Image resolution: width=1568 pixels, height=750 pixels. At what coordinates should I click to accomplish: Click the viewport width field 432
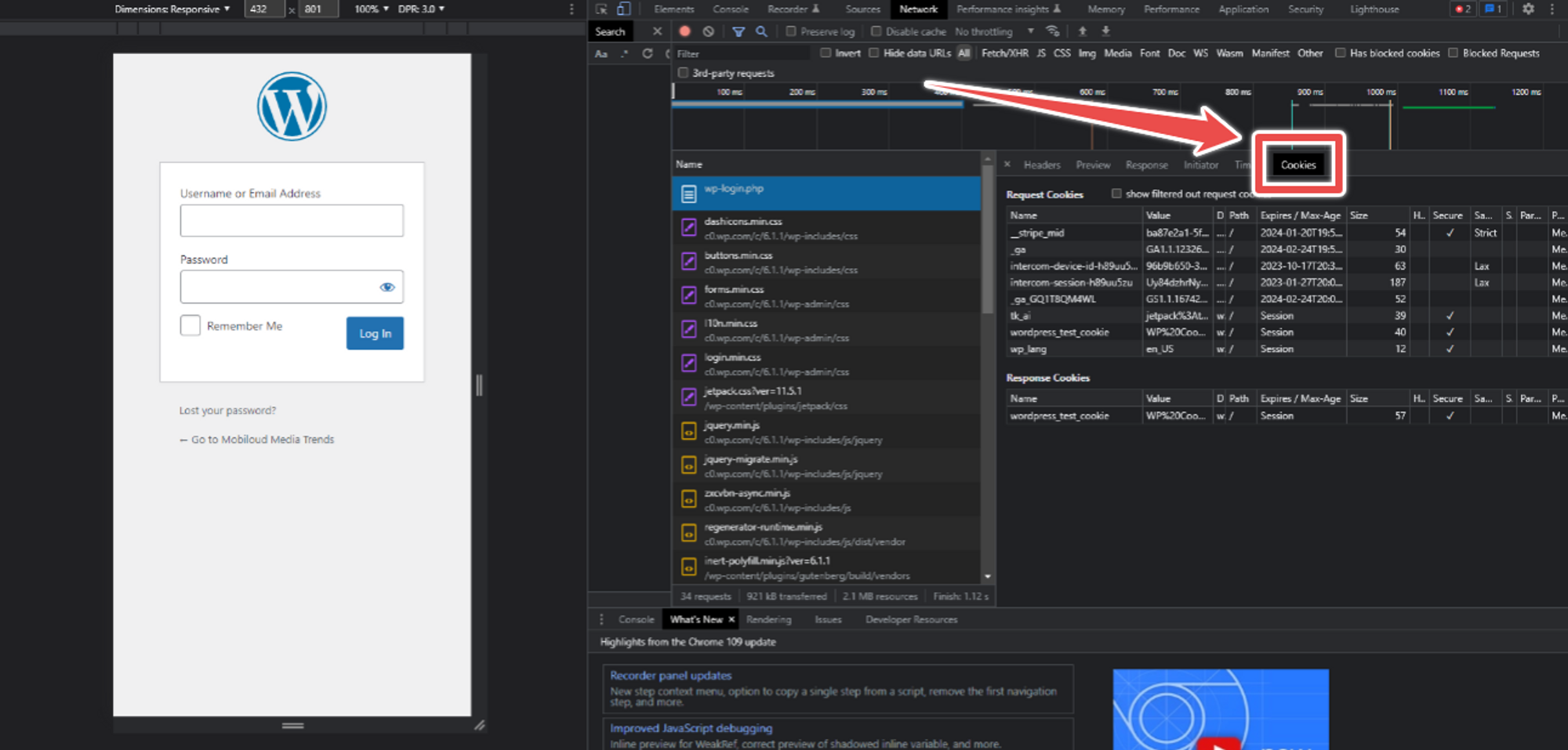264,9
